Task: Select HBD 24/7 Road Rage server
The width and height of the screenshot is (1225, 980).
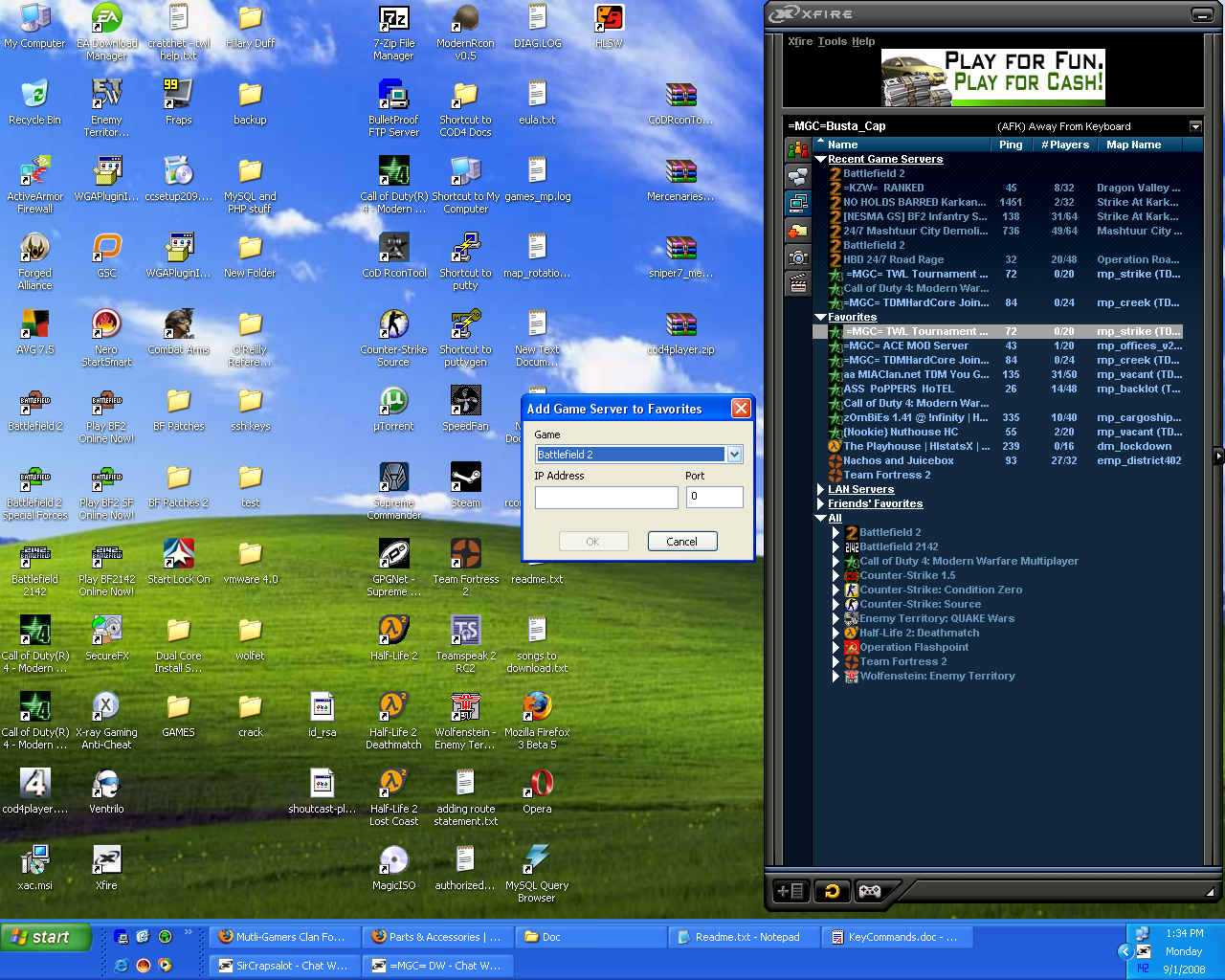Action: pos(1005,260)
